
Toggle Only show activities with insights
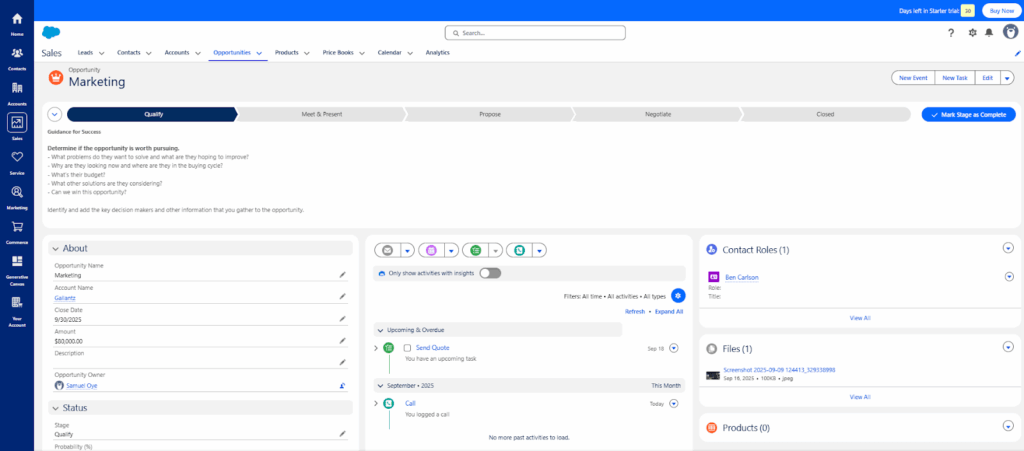[490, 273]
